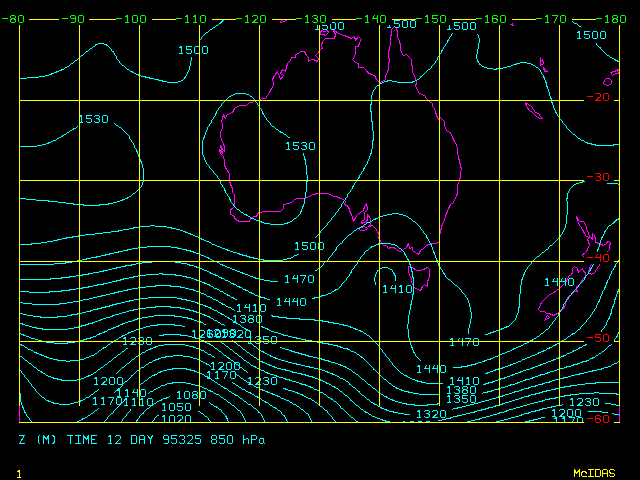This screenshot has height=480, width=640.
Task: Select the 1020 contour label at bottom
Action: (x=176, y=419)
